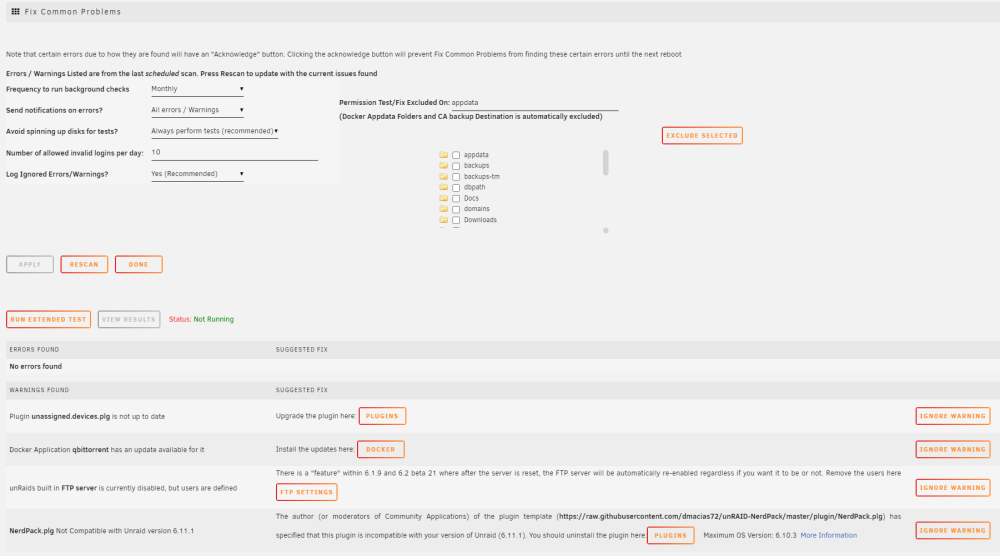This screenshot has height=556, width=1000.
Task: Tick the dbpath checkbox
Action: (x=456, y=187)
